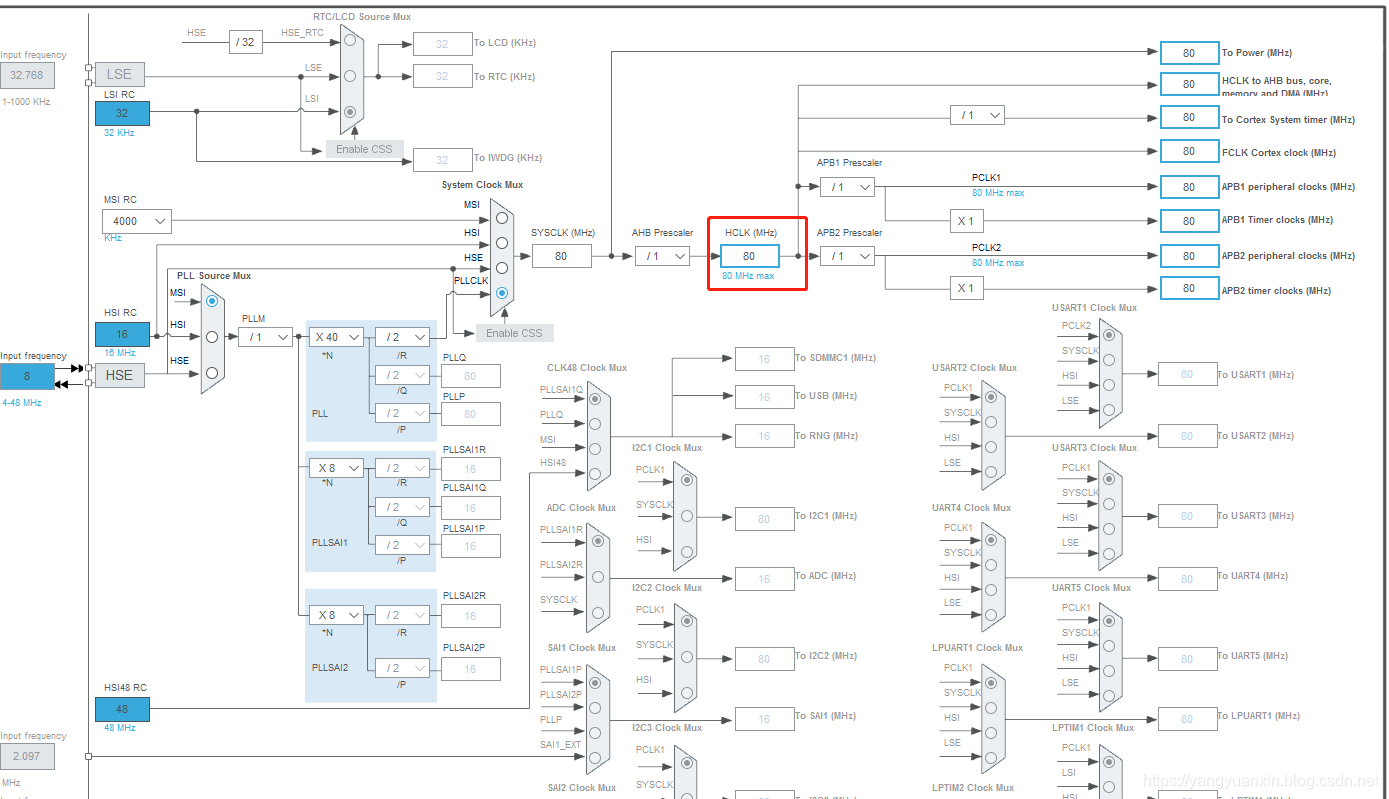This screenshot has width=1389, height=799.
Task: Click the LSI RC 32 block
Action: click(122, 113)
